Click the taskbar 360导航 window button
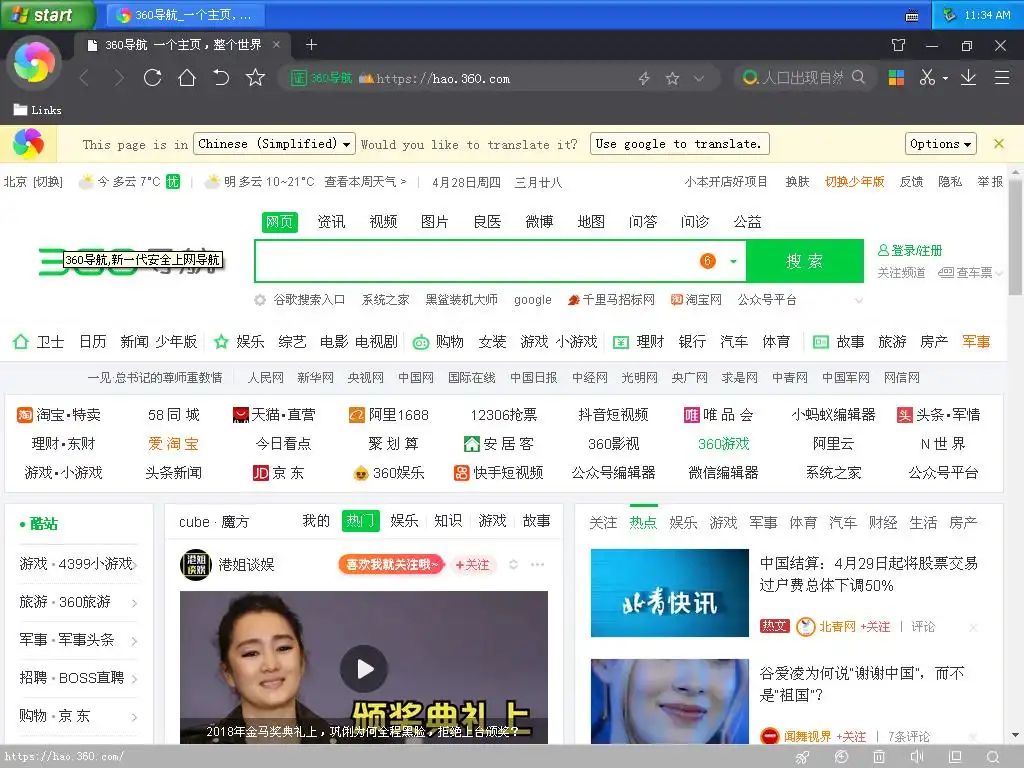Viewport: 1024px width, 768px height. (x=186, y=15)
